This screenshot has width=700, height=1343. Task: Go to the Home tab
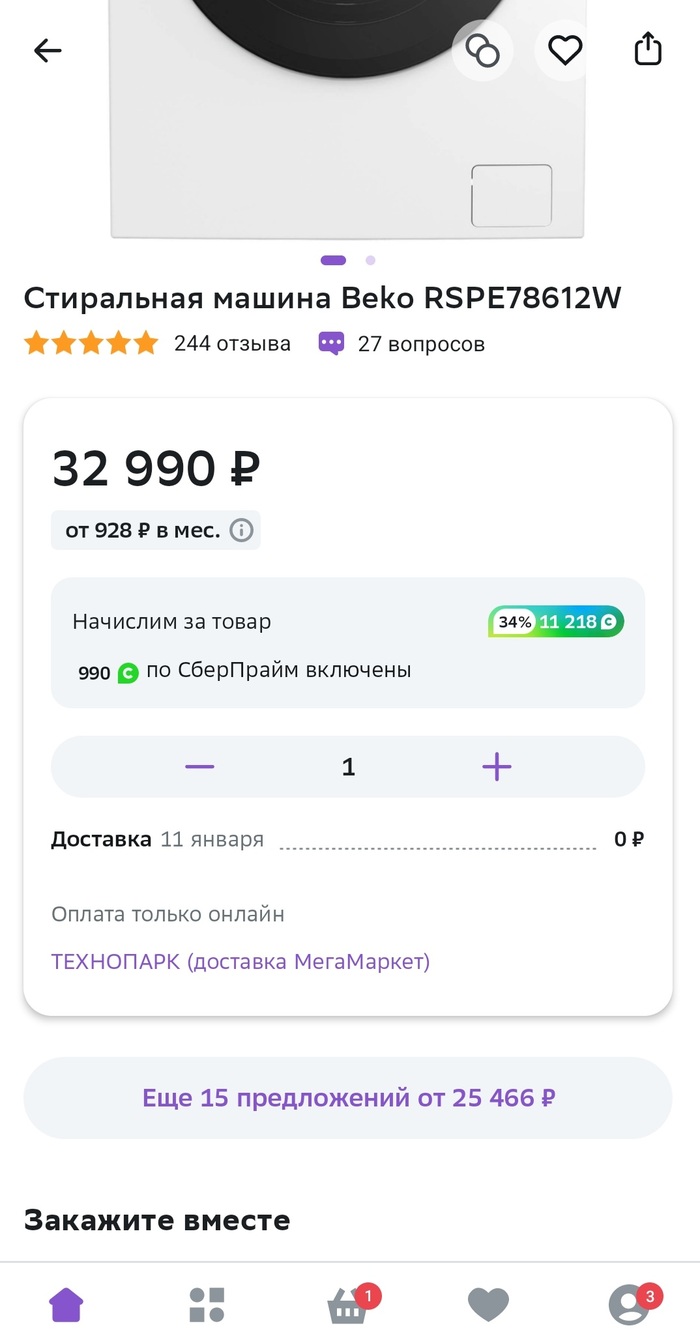coord(67,1304)
